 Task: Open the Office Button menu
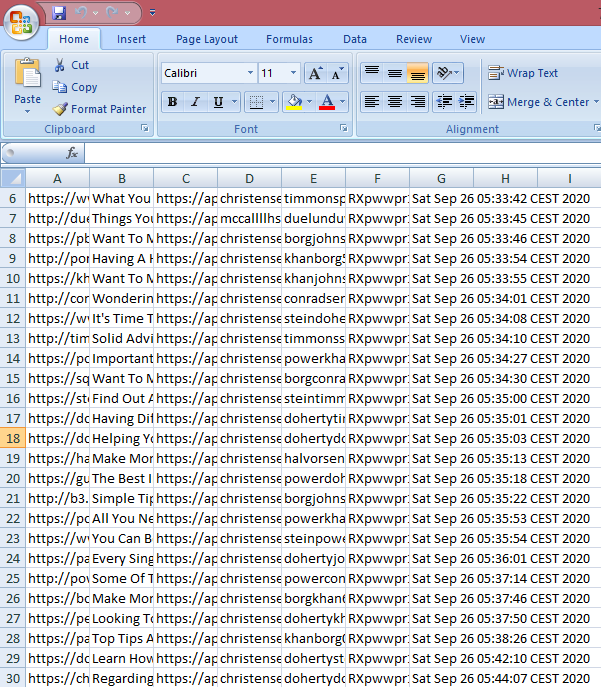(x=21, y=21)
